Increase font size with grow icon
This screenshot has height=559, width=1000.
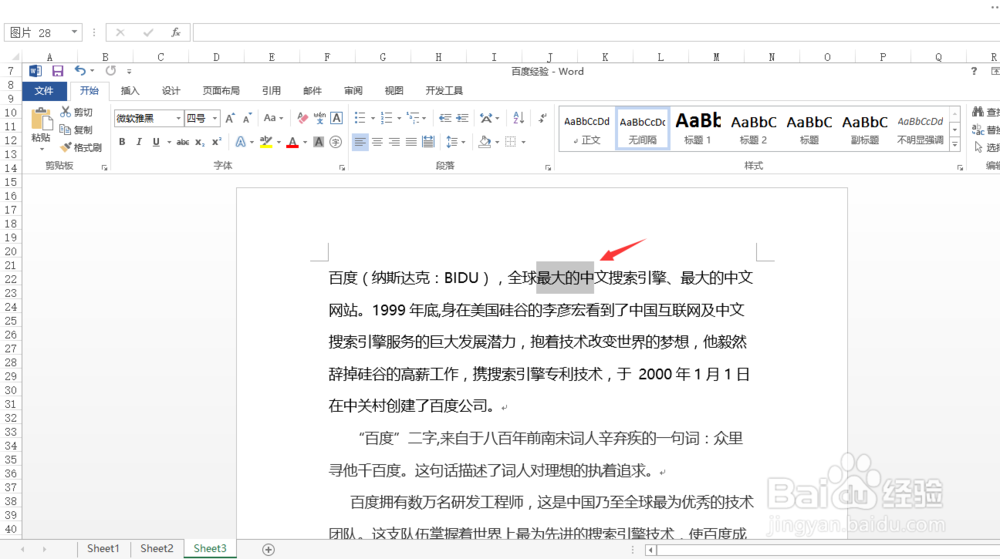pyautogui.click(x=230, y=118)
